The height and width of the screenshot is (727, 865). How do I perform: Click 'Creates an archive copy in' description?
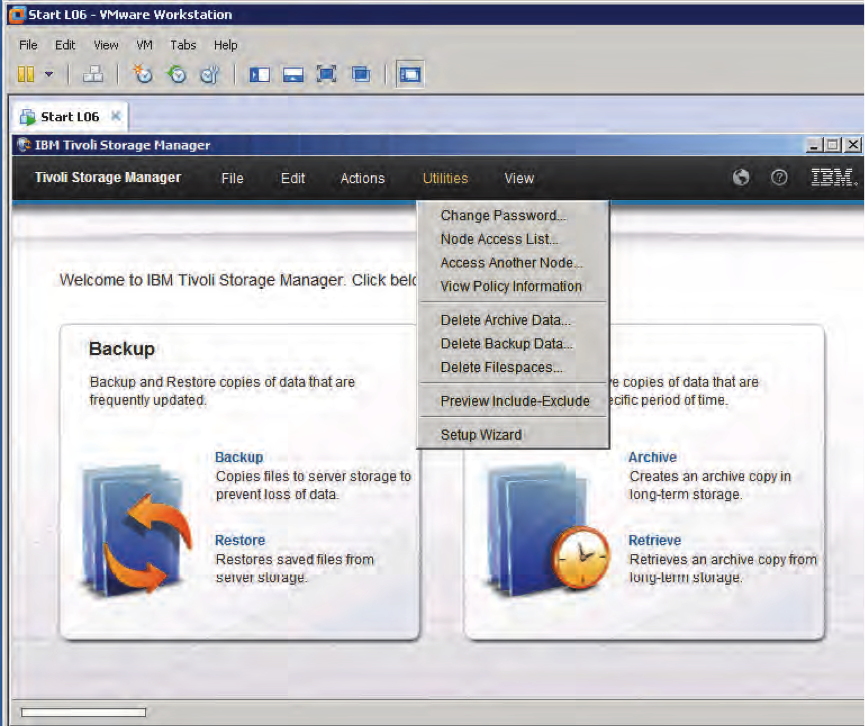(x=710, y=485)
